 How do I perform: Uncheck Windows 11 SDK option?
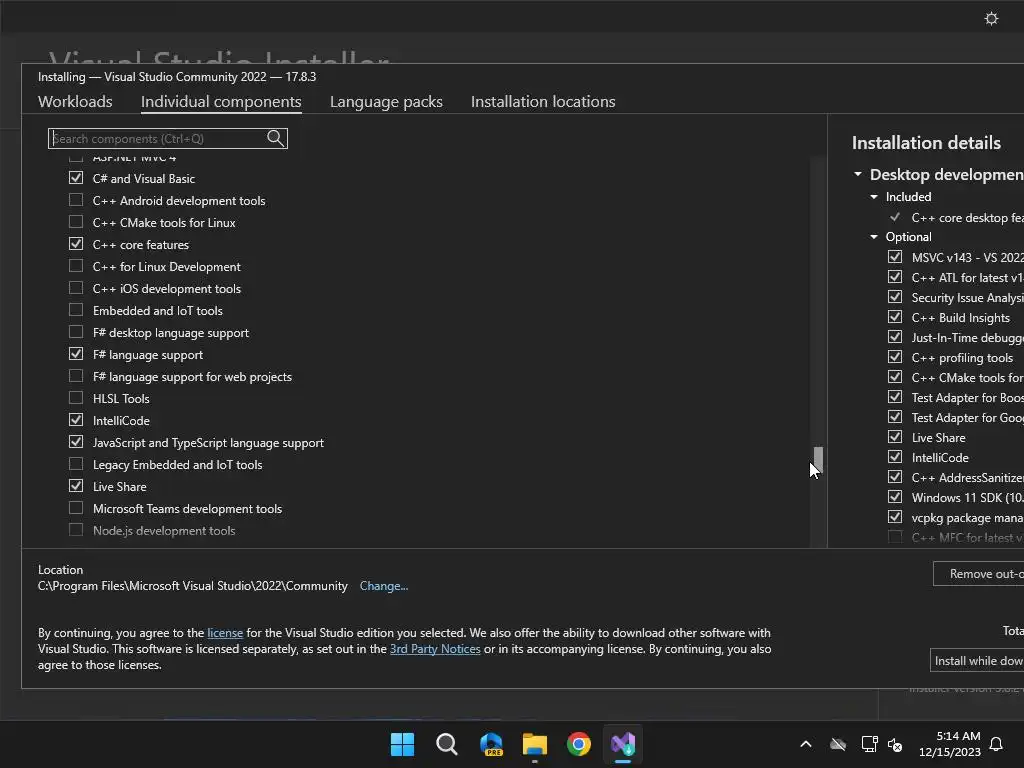point(895,497)
